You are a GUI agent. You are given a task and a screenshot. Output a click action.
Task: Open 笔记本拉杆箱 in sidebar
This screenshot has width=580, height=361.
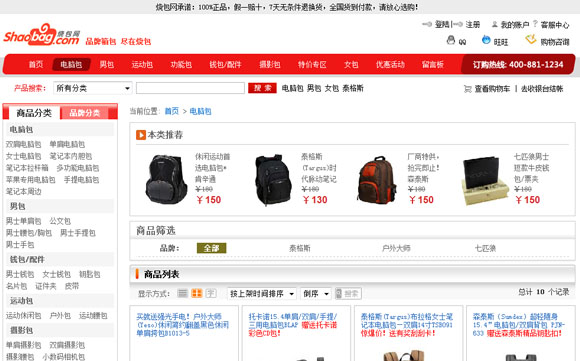[27, 168]
